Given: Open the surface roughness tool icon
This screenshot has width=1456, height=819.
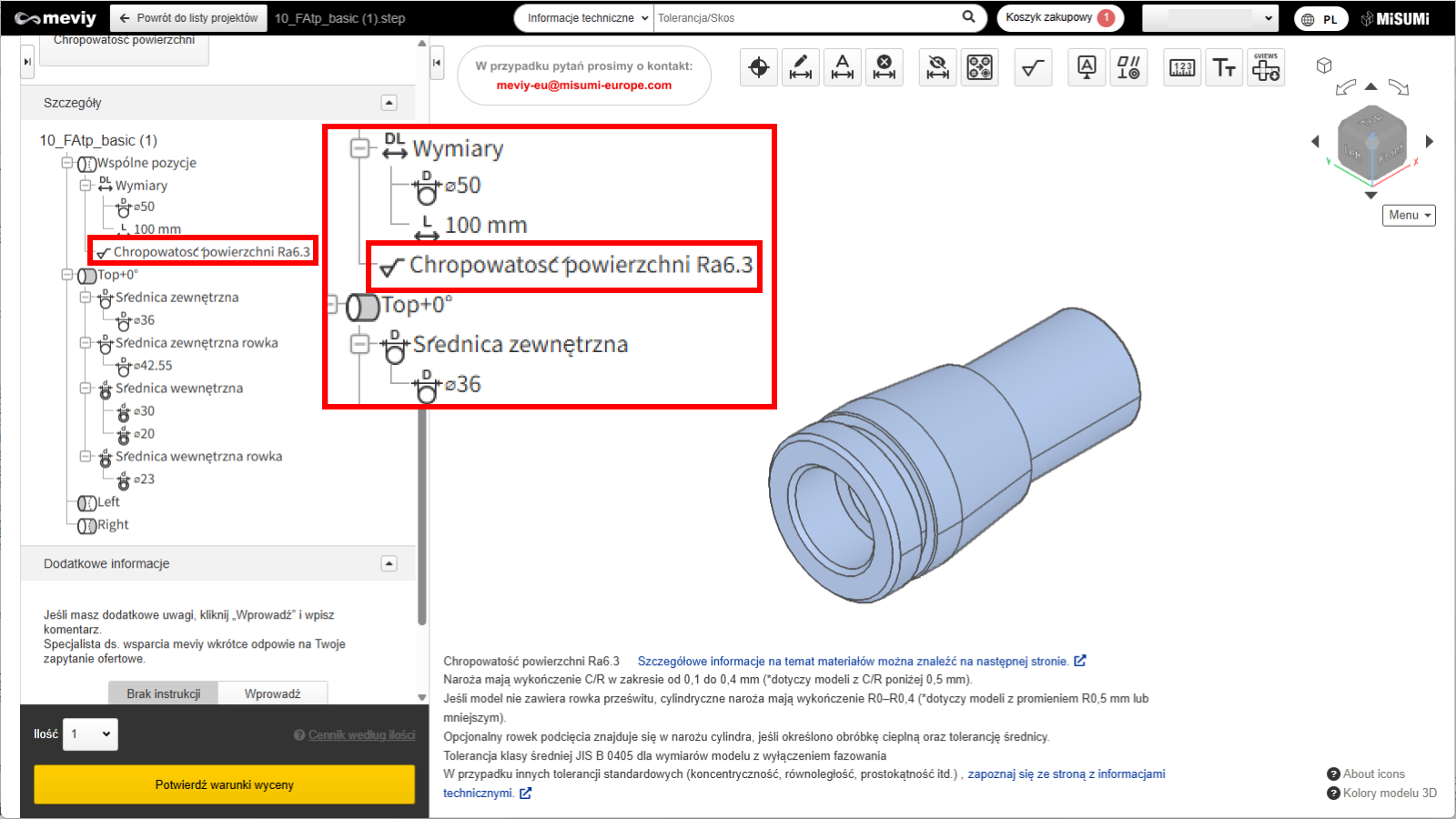Looking at the screenshot, I should (1033, 67).
